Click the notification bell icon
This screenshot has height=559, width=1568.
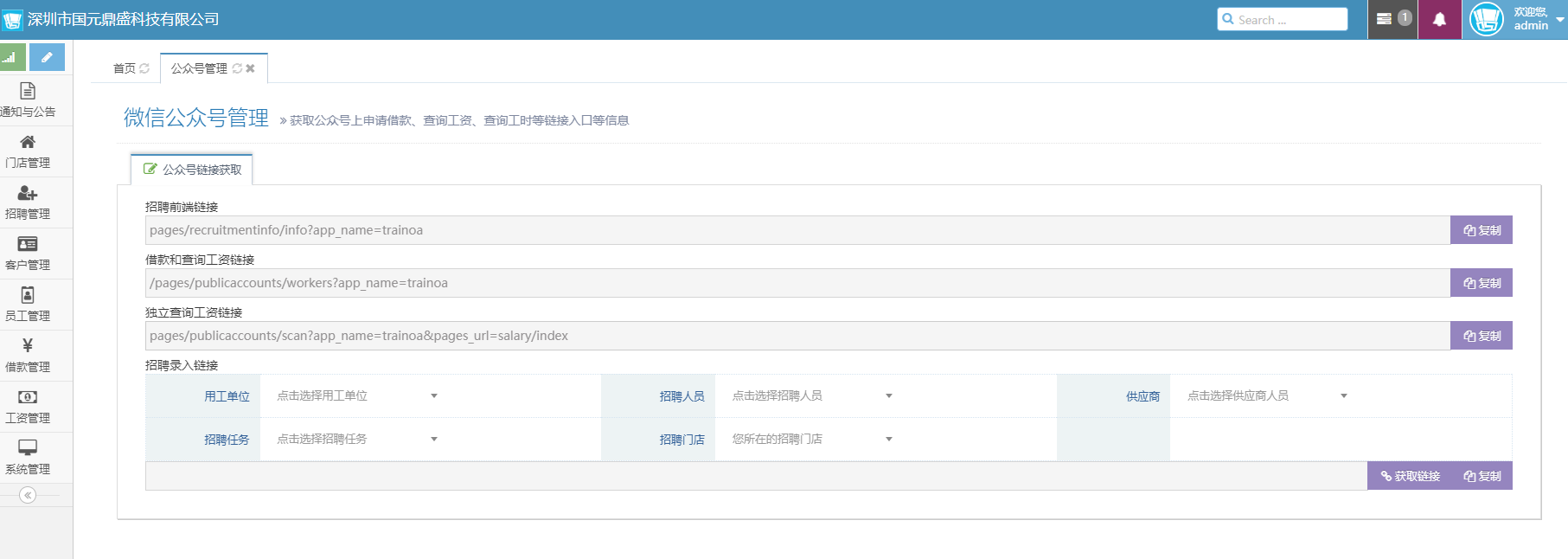click(1439, 19)
